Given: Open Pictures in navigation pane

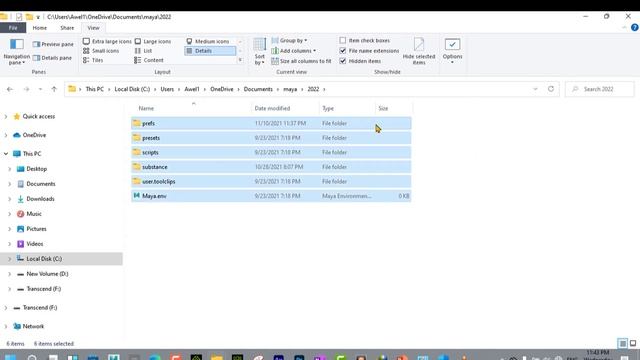Looking at the screenshot, I should 31,229.
